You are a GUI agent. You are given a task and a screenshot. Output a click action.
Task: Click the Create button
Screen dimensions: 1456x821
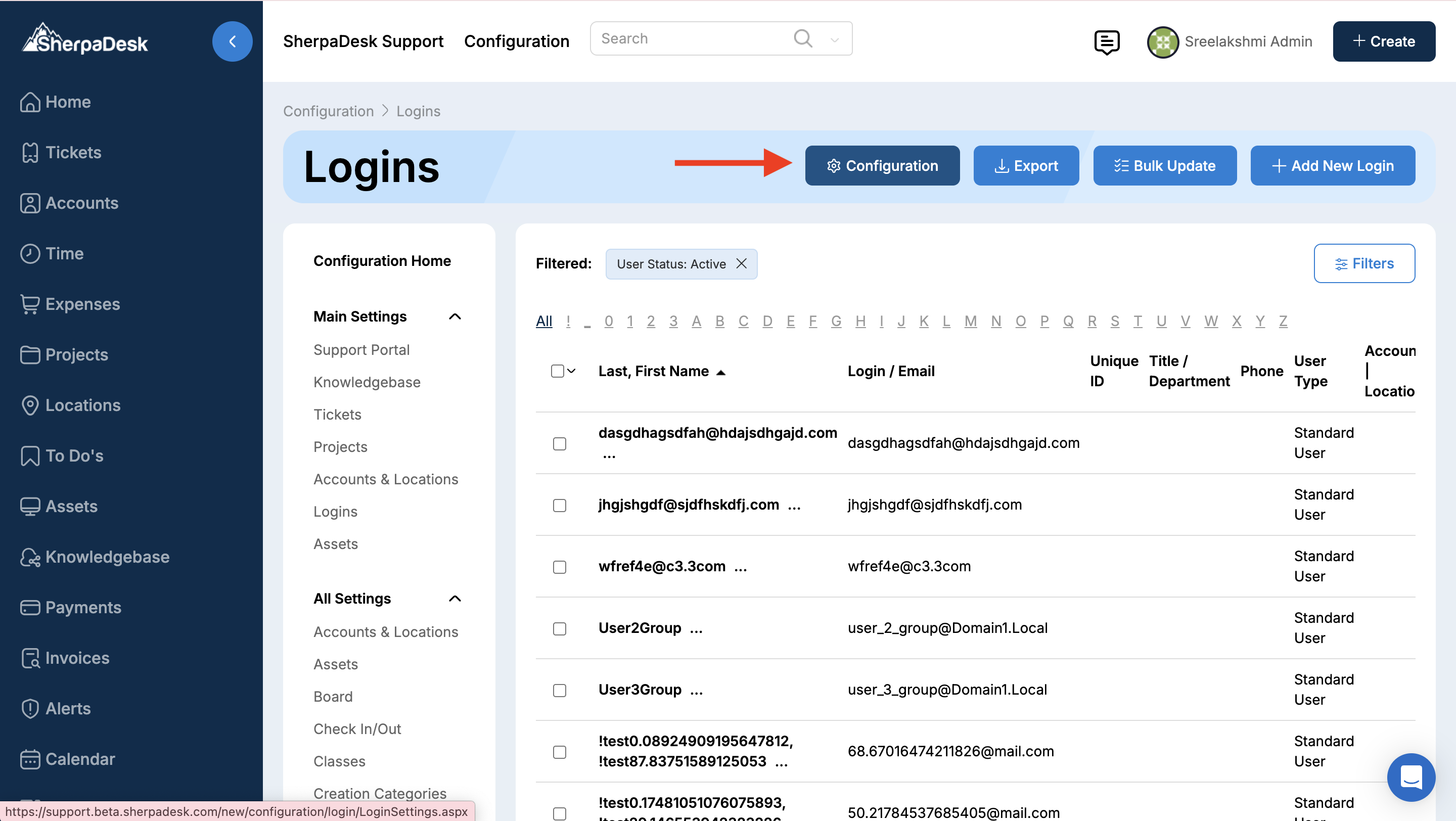coord(1384,41)
